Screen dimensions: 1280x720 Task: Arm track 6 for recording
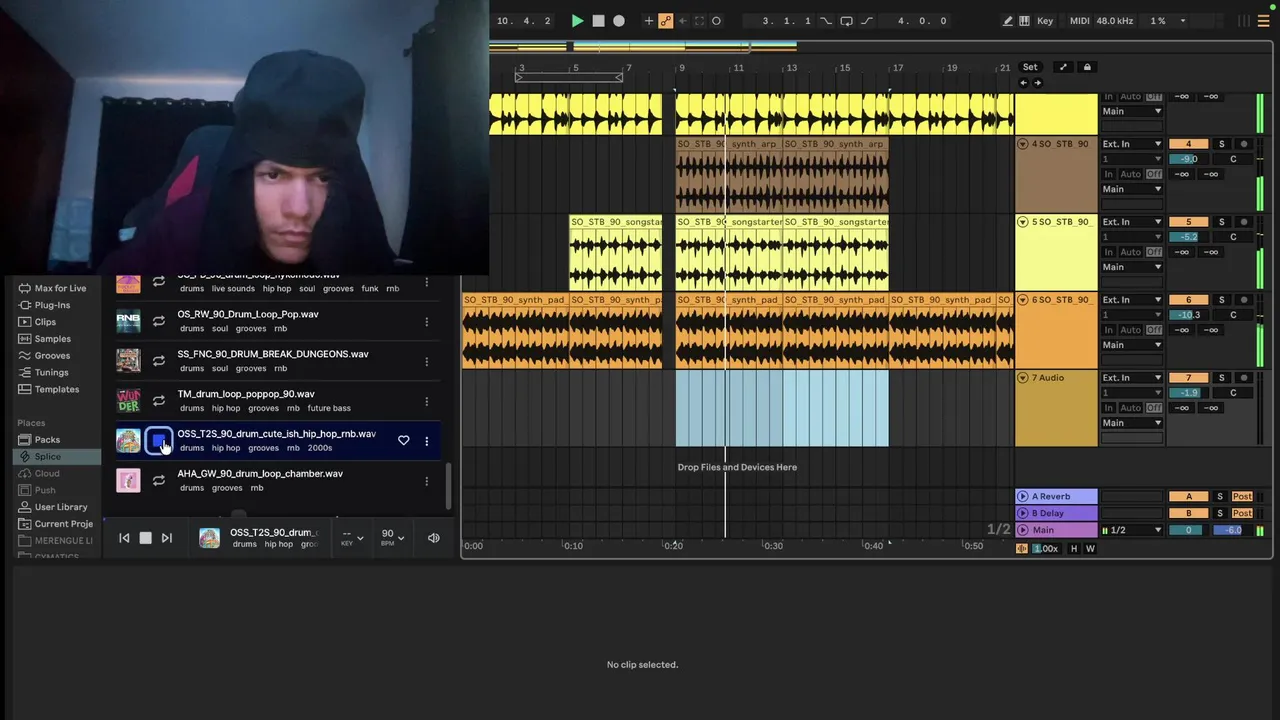pos(1244,300)
